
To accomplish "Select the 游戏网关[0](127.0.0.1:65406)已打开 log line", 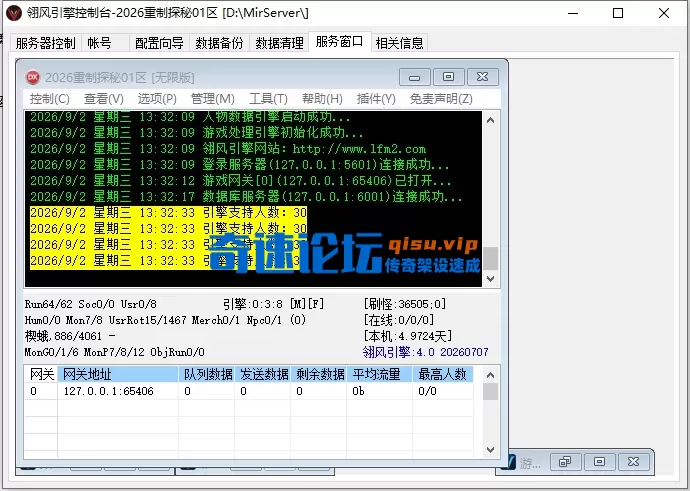I will (241, 180).
